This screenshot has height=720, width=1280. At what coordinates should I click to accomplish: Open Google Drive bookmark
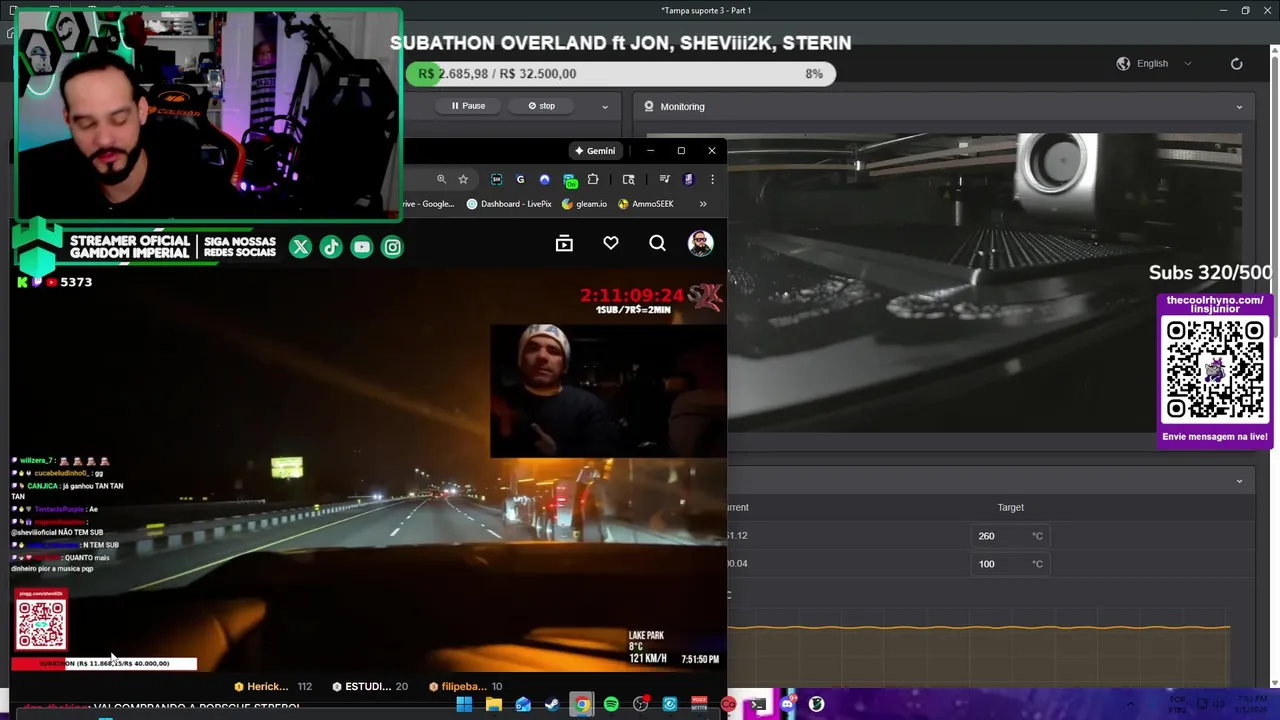[428, 204]
